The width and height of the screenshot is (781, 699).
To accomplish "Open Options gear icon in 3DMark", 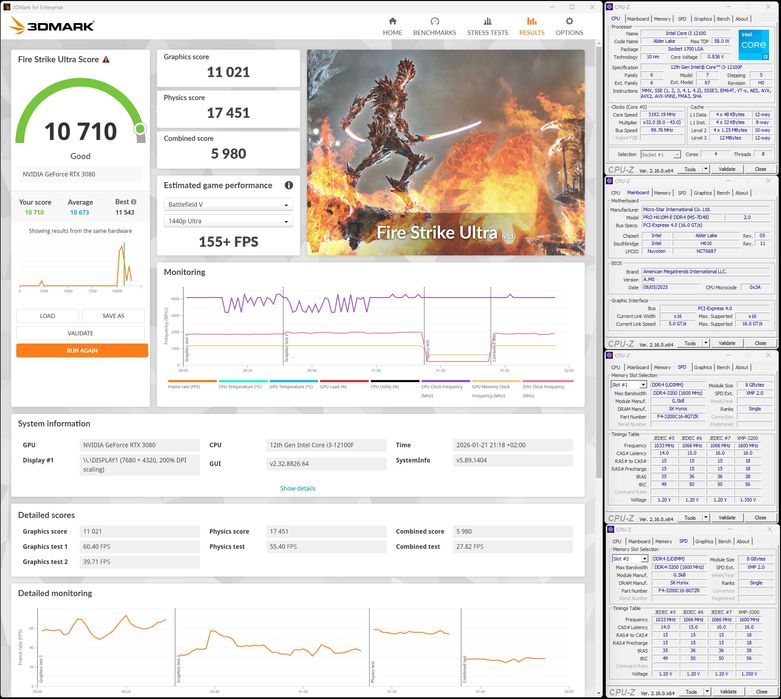I will click(569, 21).
